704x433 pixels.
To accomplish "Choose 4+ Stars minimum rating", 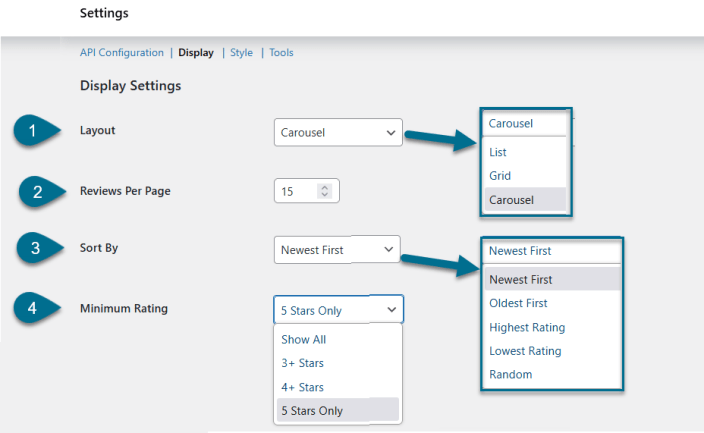I will pos(302,387).
